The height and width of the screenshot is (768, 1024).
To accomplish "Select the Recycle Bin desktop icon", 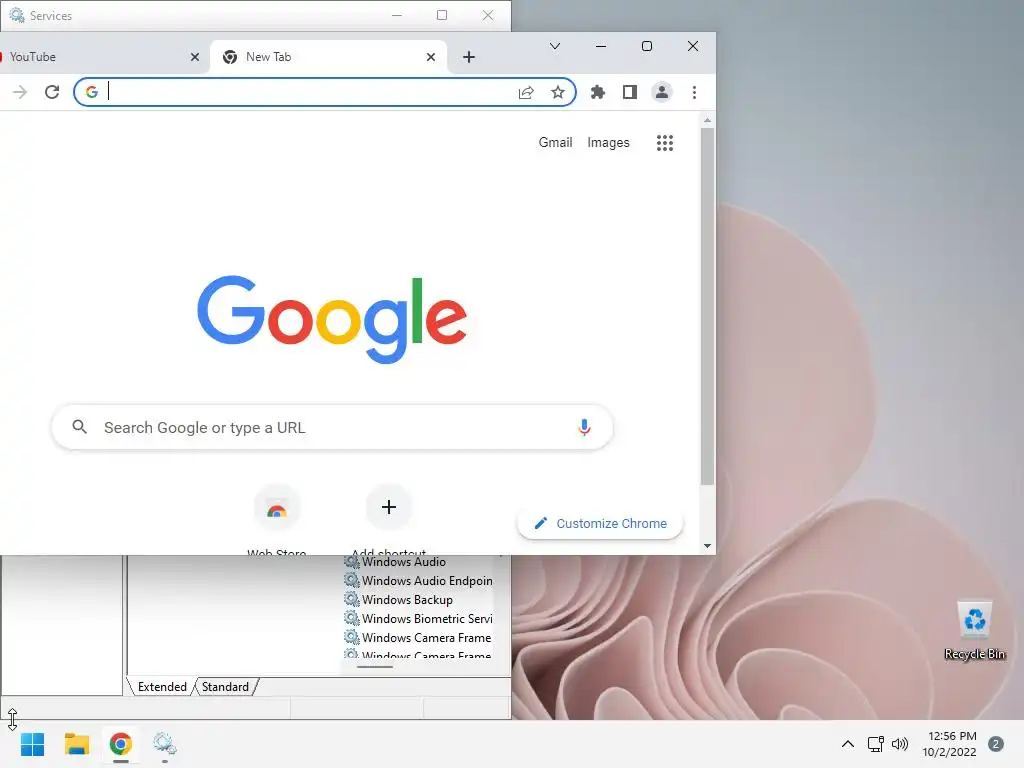I will point(974,631).
